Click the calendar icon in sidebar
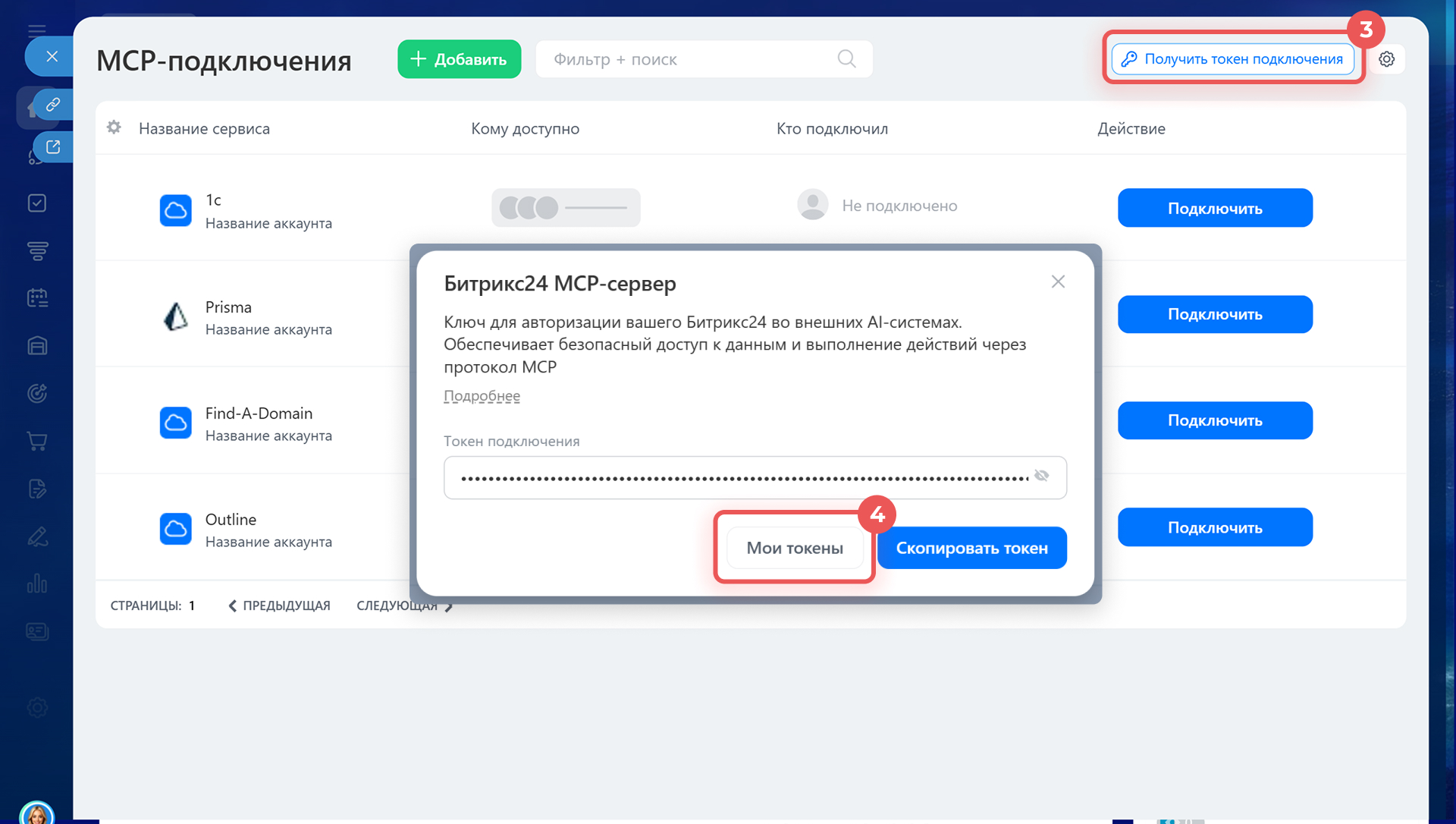Viewport: 1456px width, 824px height. [x=37, y=298]
